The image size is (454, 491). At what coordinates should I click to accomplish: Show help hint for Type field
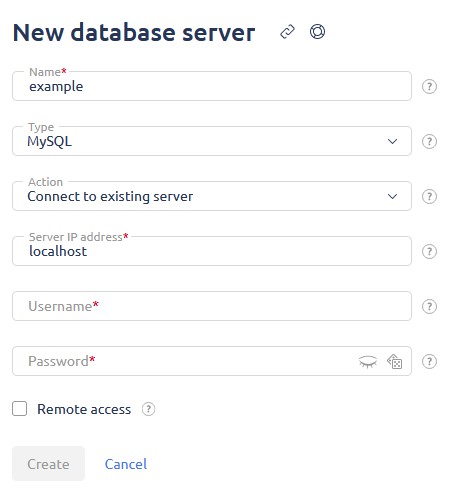(x=429, y=142)
